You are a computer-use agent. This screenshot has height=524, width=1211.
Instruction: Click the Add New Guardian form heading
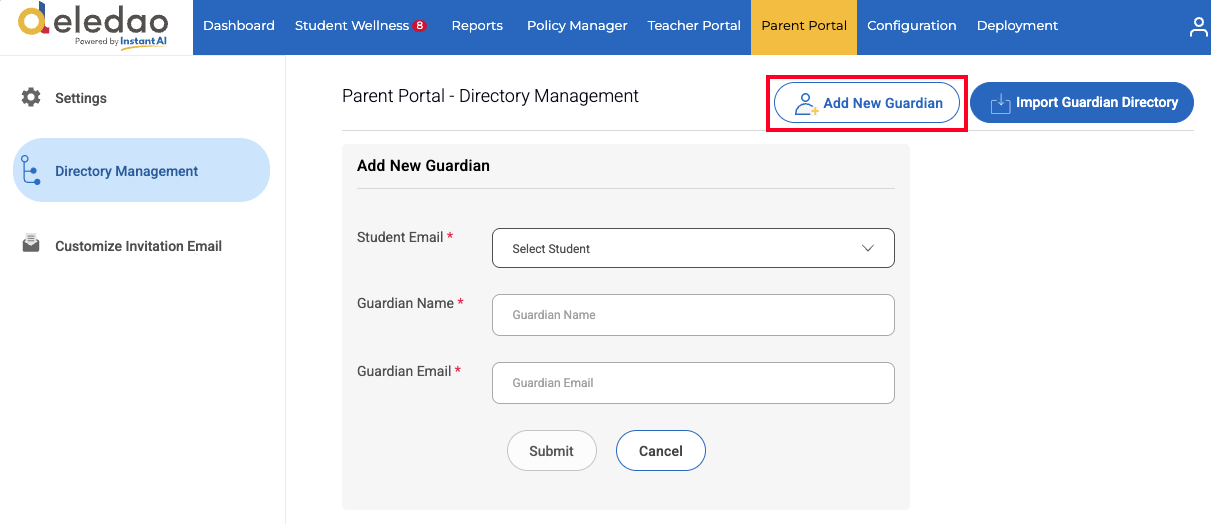(423, 165)
